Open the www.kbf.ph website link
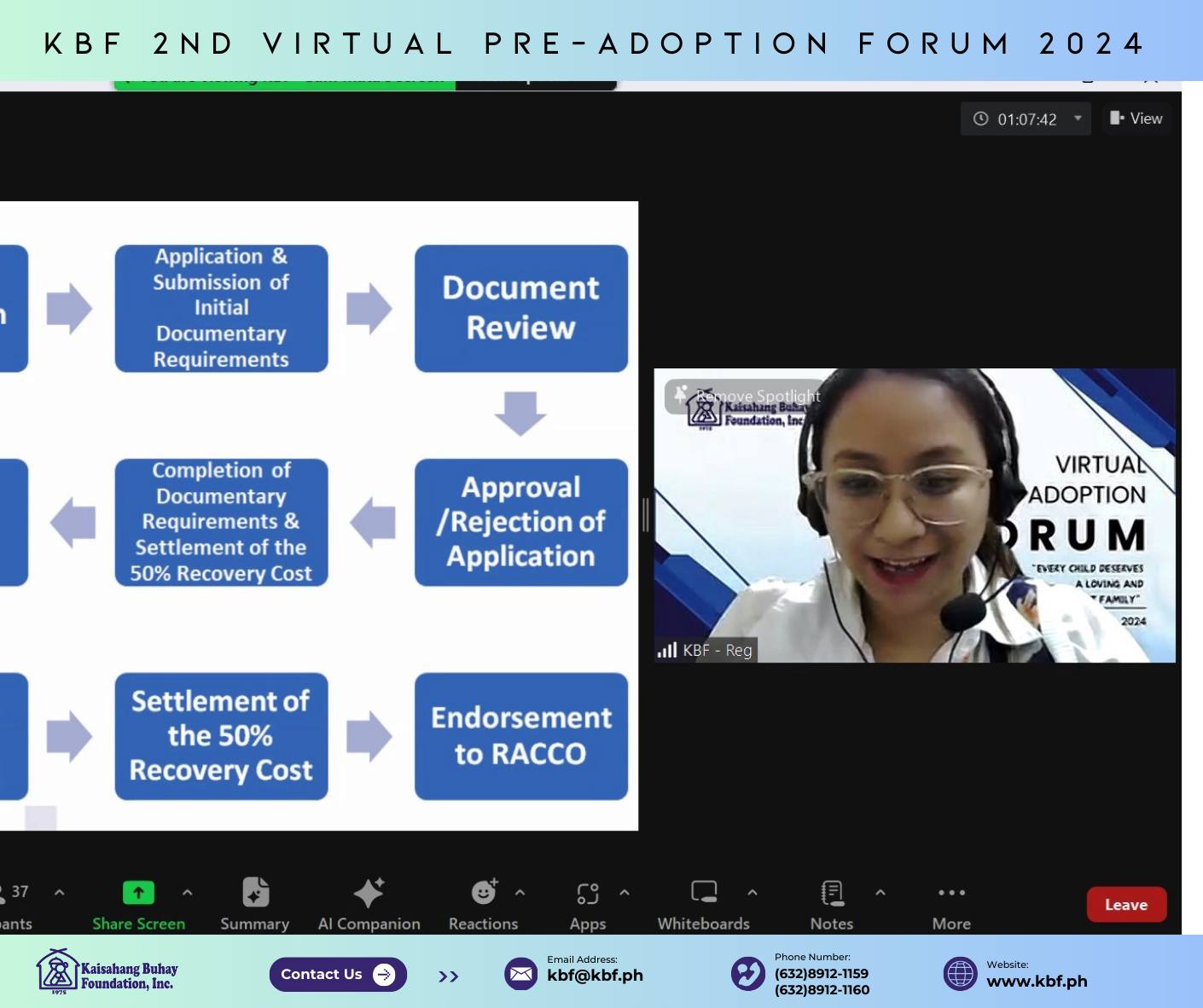Image resolution: width=1203 pixels, height=1008 pixels. (1037, 981)
